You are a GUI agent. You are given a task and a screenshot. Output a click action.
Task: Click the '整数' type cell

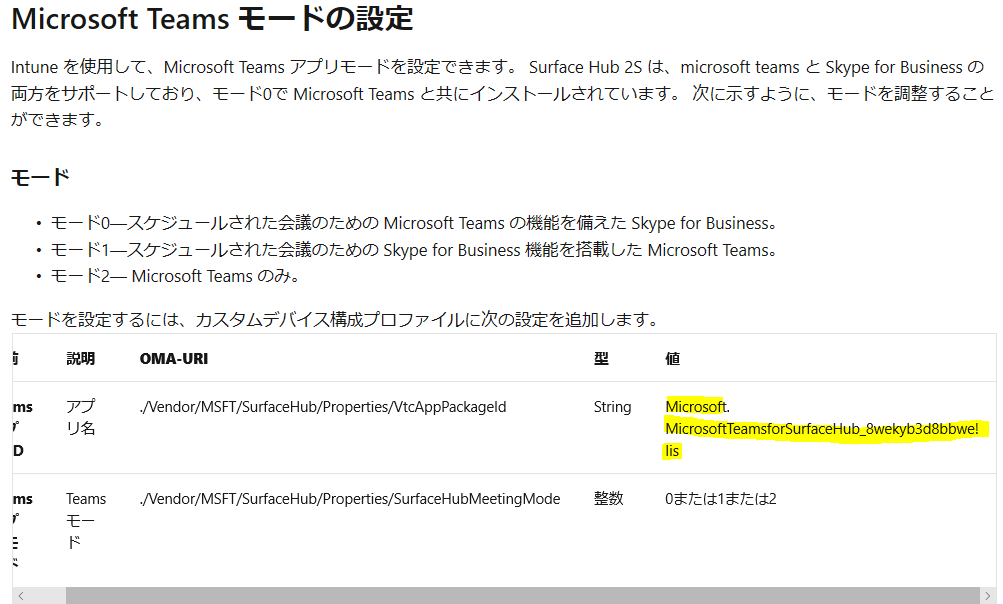tap(608, 499)
